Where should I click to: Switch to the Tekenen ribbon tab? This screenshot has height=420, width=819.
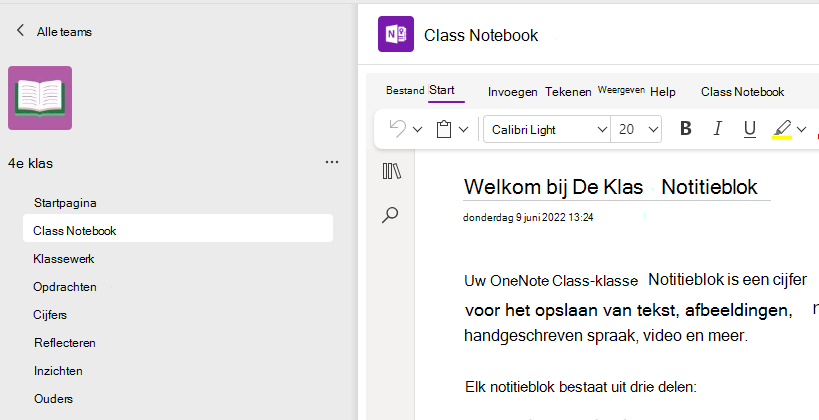(568, 92)
